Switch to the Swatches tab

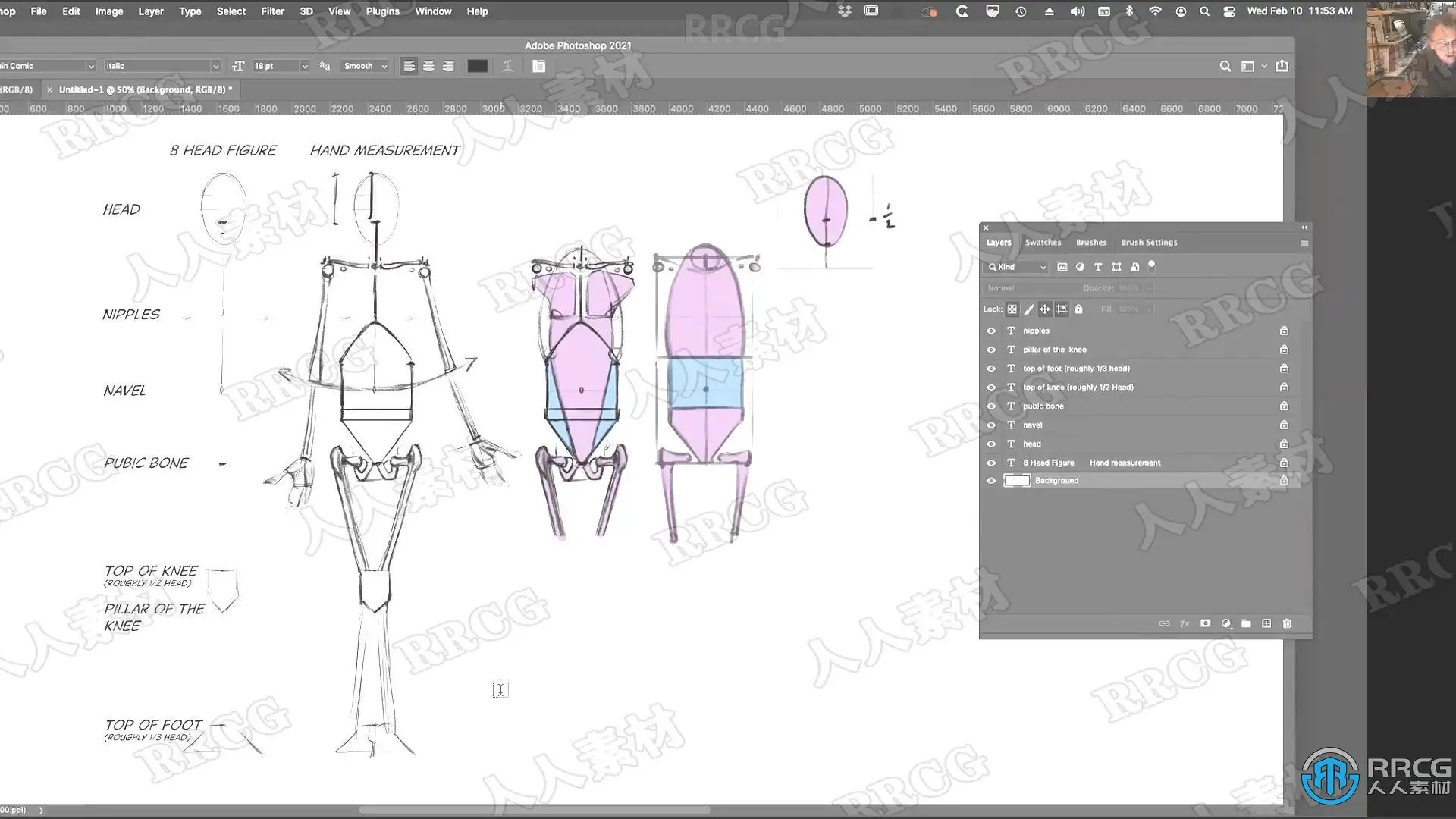(1043, 243)
